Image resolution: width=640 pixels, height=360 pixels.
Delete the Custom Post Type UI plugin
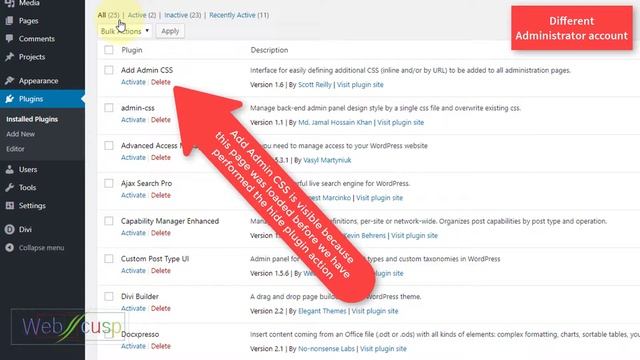click(161, 271)
